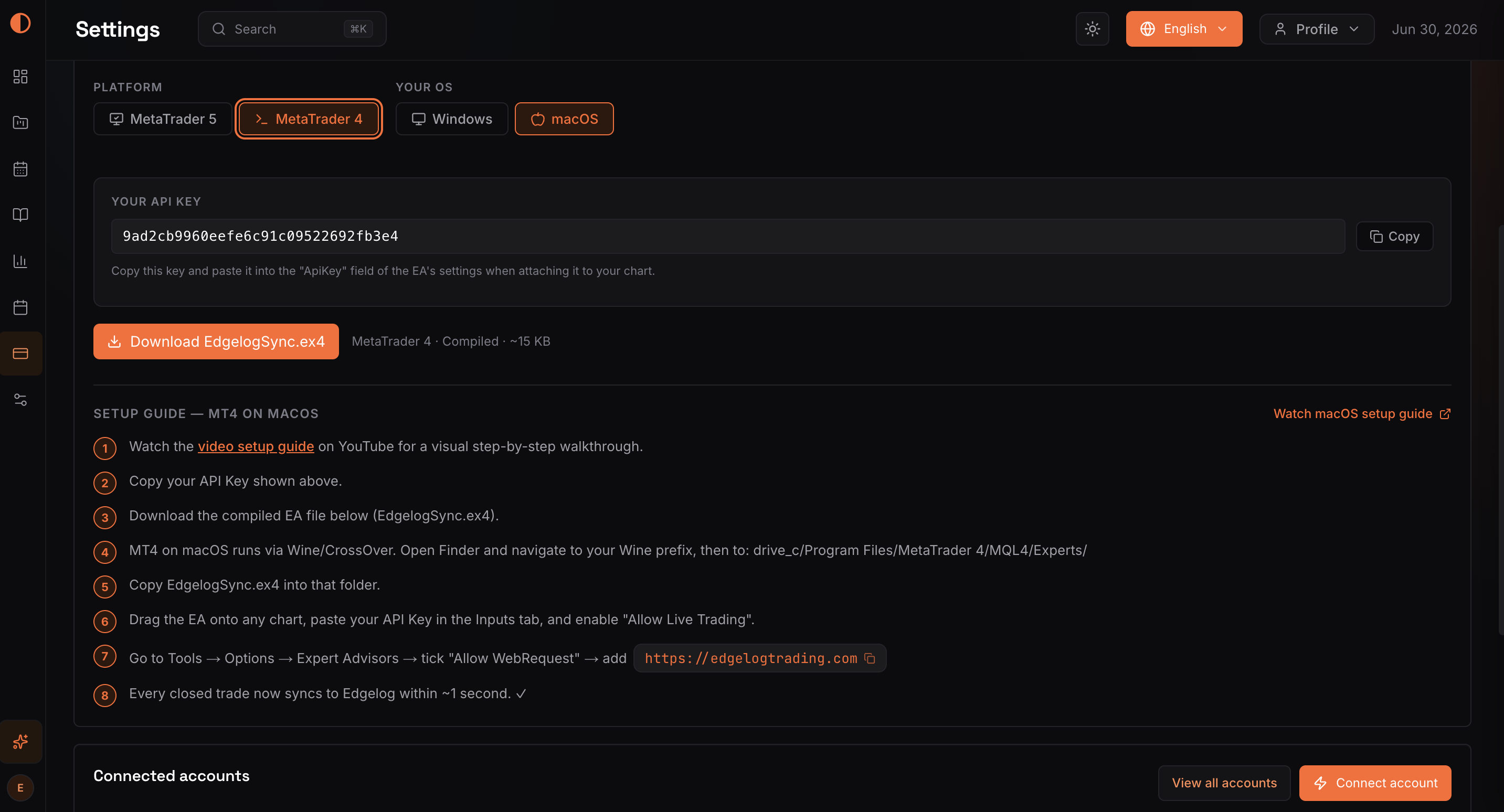
Task: Click the Settings page title
Action: coord(118,29)
